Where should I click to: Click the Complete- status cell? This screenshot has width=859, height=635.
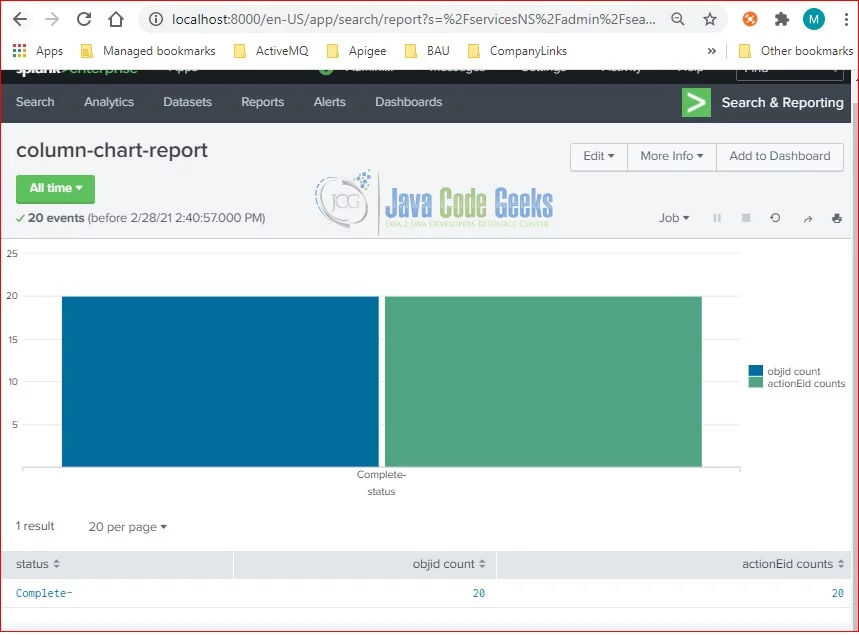44,593
